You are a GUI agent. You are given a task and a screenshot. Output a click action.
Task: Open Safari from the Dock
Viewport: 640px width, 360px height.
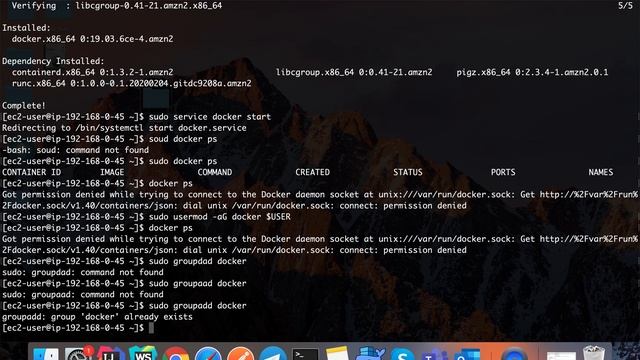click(208, 354)
